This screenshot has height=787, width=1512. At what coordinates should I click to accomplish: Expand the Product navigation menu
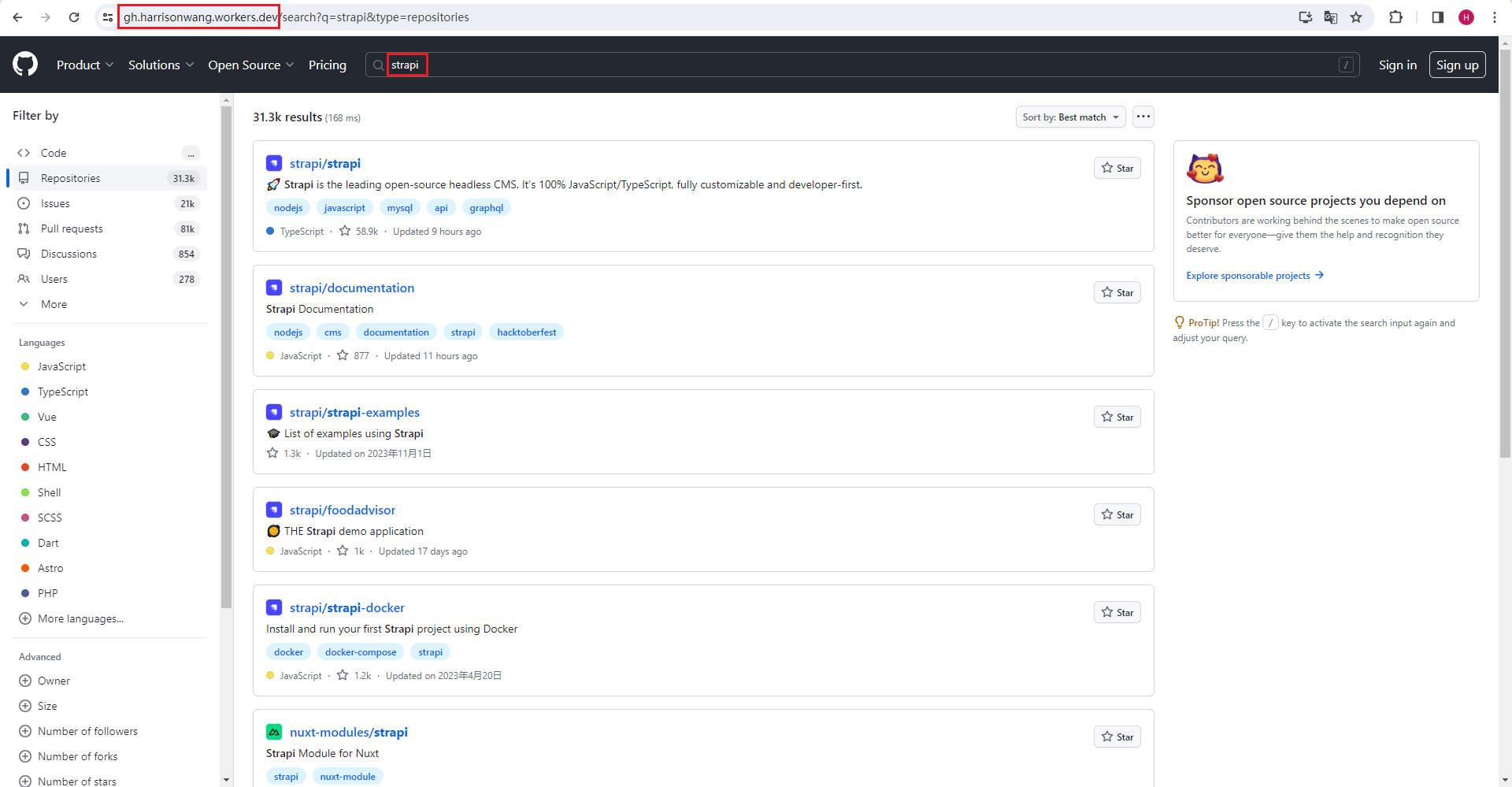[x=85, y=65]
